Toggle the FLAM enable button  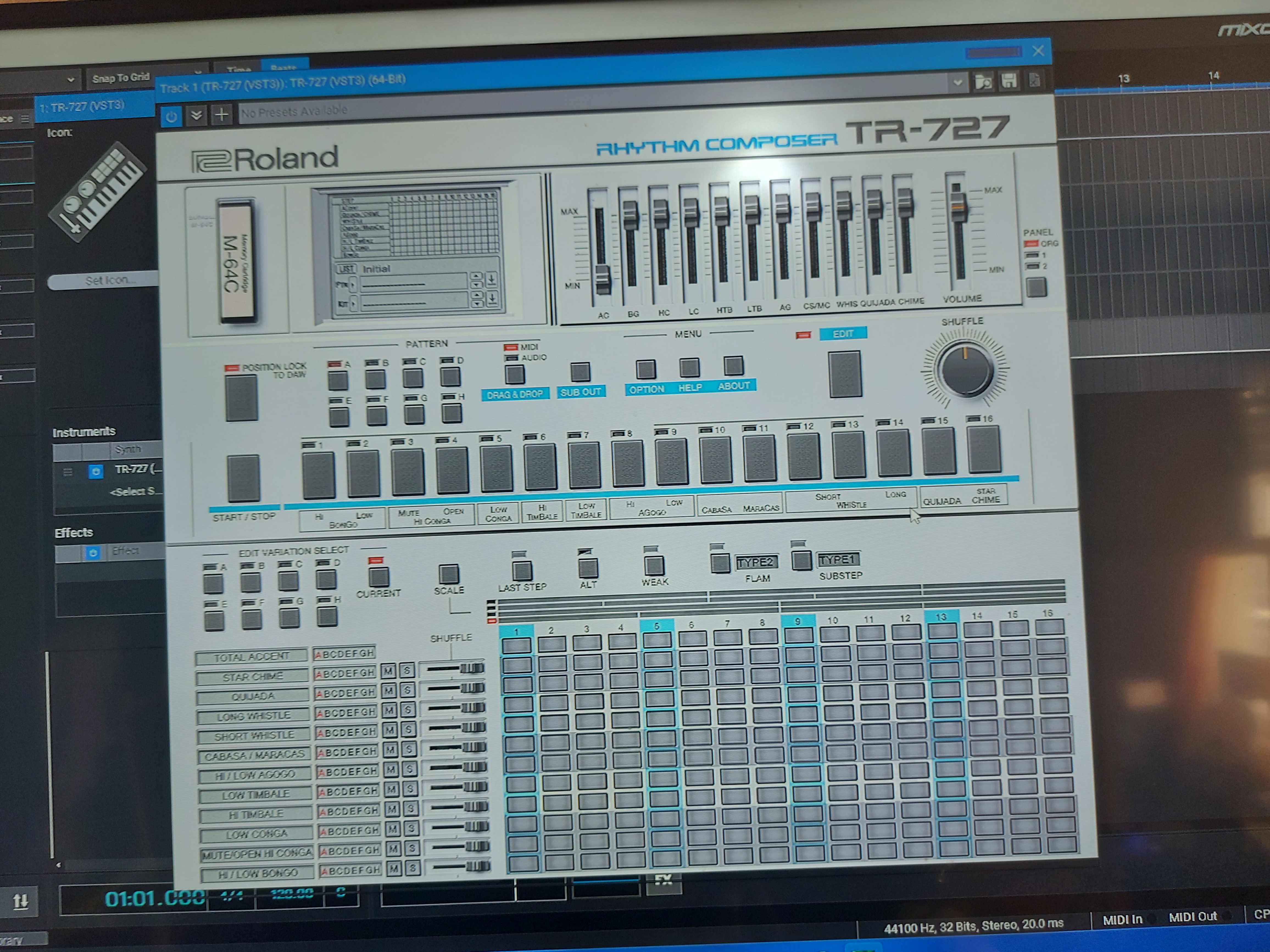point(720,563)
